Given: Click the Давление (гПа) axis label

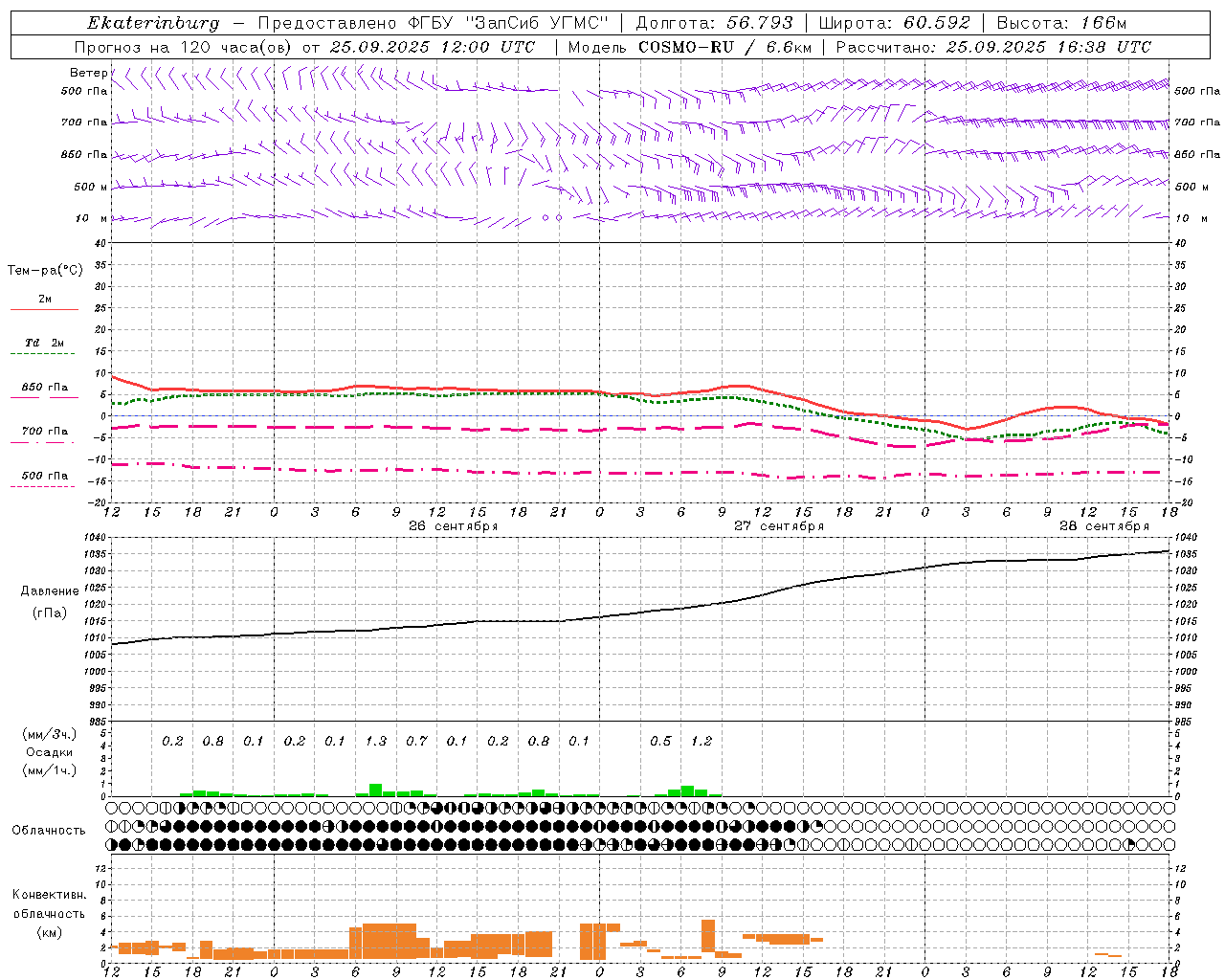Looking at the screenshot, I should [x=50, y=602].
